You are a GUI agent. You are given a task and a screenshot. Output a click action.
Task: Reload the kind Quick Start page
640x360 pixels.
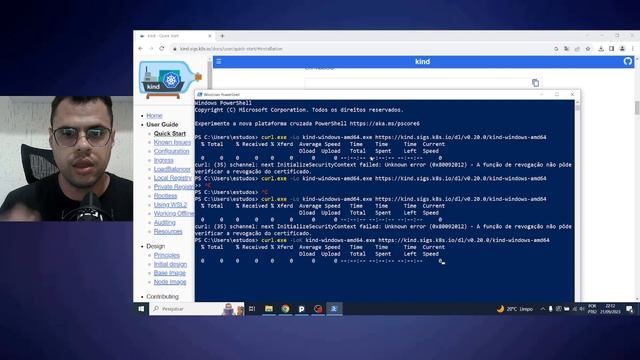(x=162, y=48)
